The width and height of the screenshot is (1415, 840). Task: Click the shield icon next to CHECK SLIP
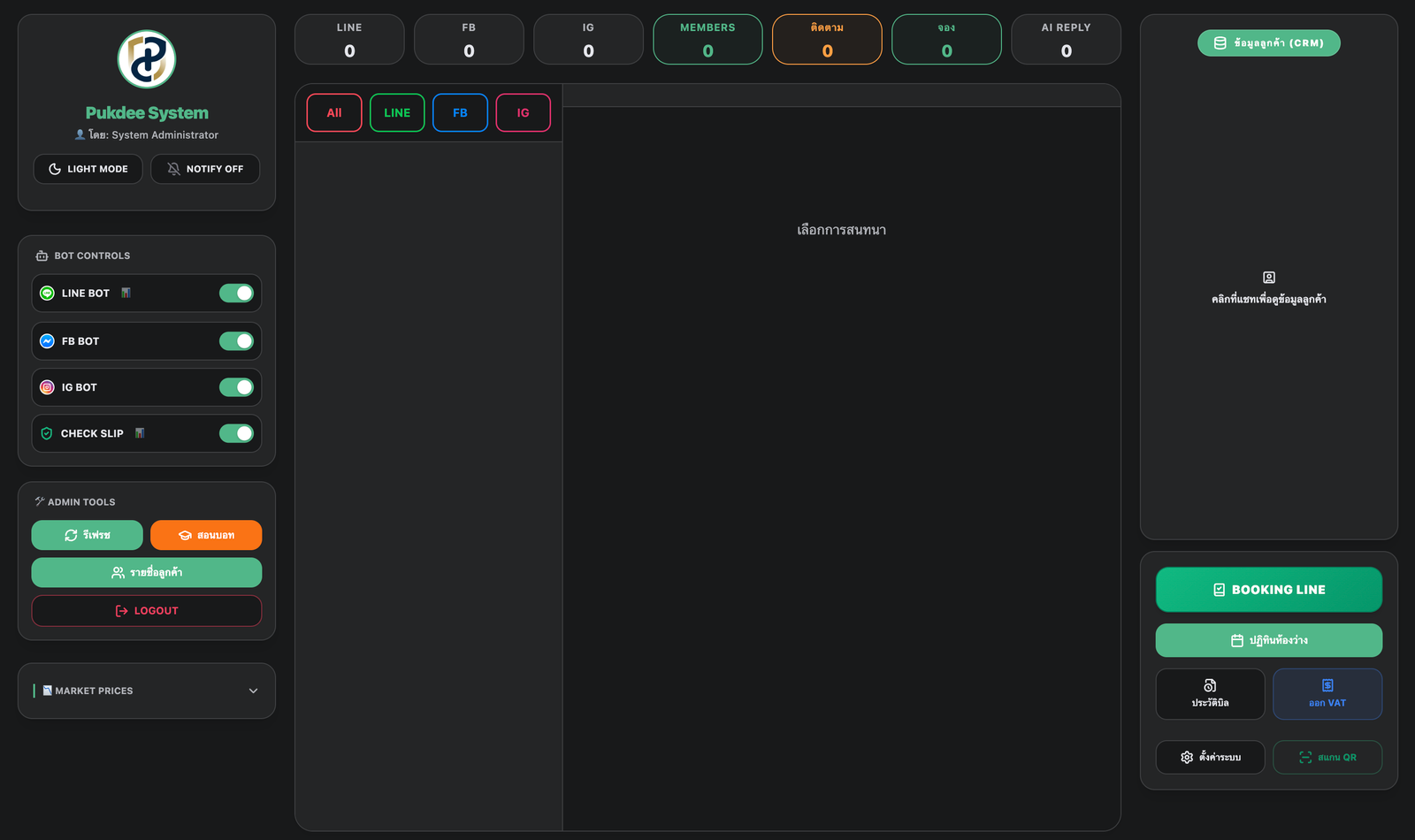46,433
